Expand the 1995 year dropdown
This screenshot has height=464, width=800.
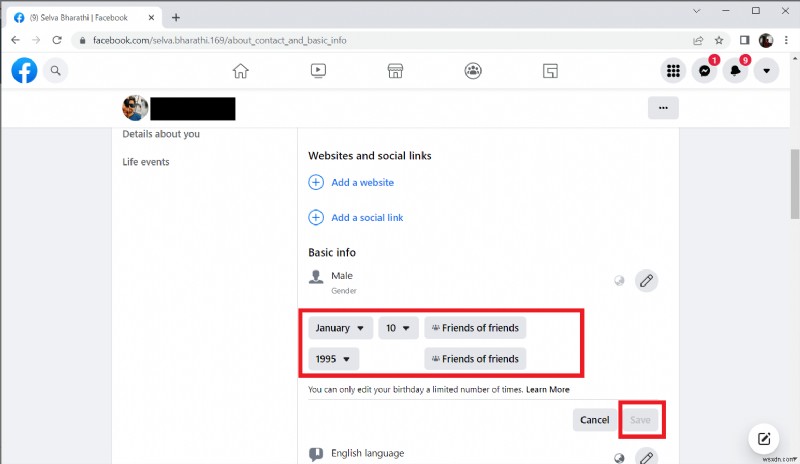[x=334, y=359]
